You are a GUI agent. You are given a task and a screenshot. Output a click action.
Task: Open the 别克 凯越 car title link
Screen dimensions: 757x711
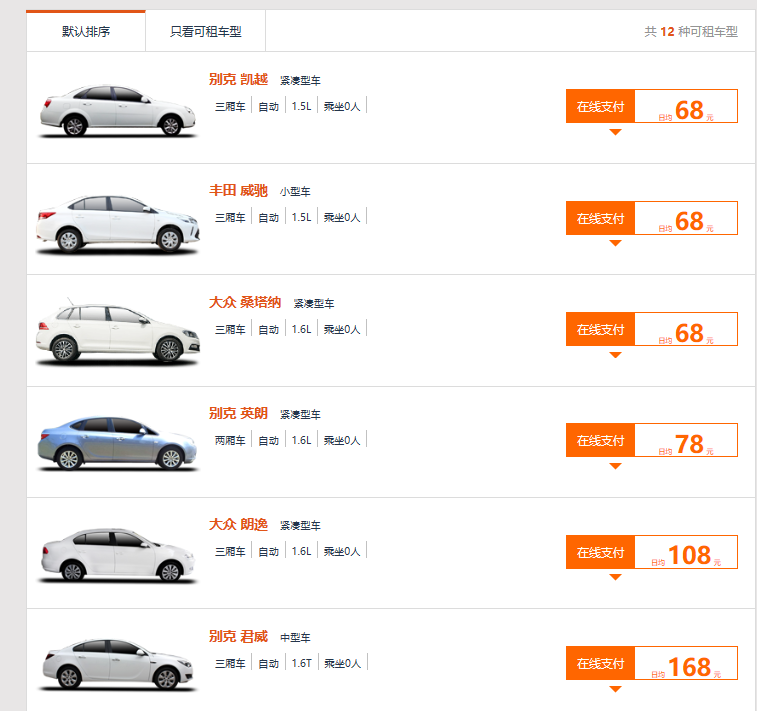pyautogui.click(x=238, y=79)
